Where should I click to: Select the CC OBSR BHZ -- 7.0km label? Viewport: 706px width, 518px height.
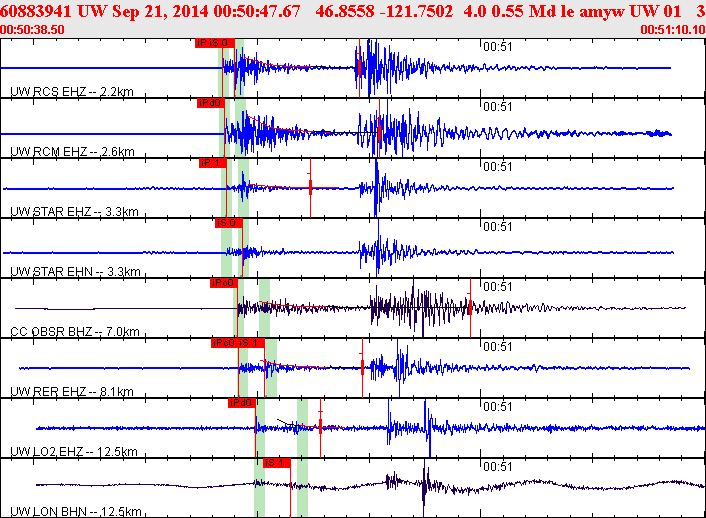coord(75,332)
